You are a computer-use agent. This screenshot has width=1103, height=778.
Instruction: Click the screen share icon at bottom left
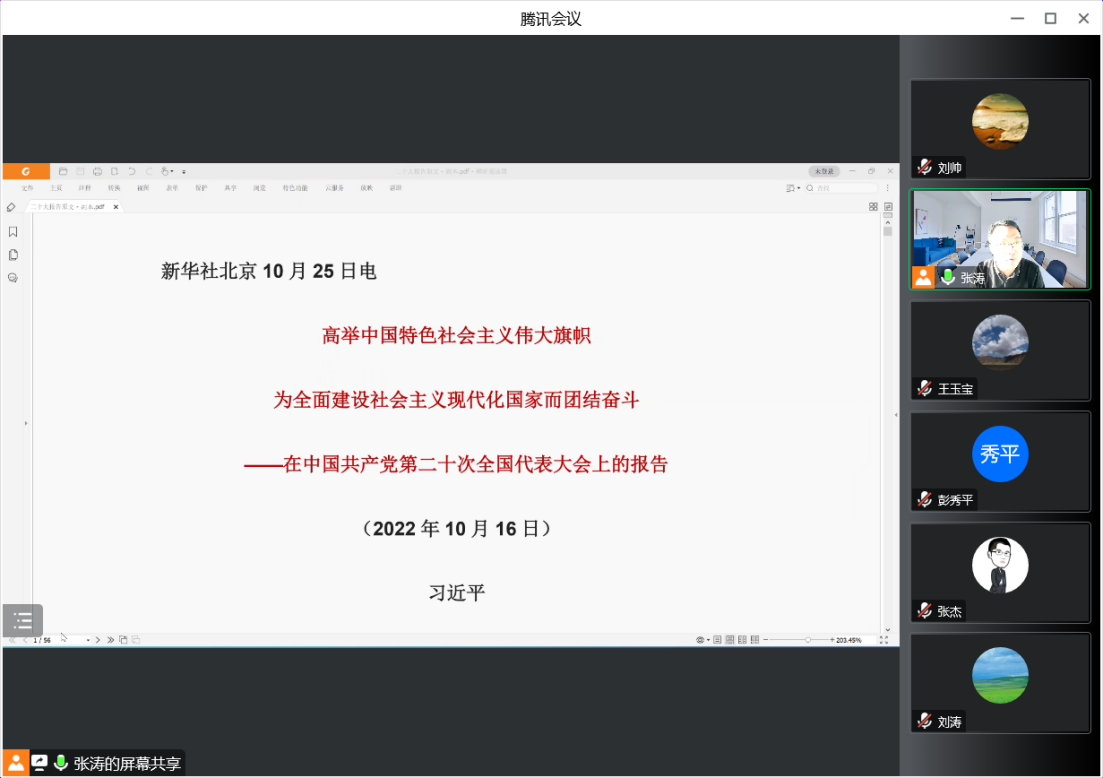click(40, 763)
